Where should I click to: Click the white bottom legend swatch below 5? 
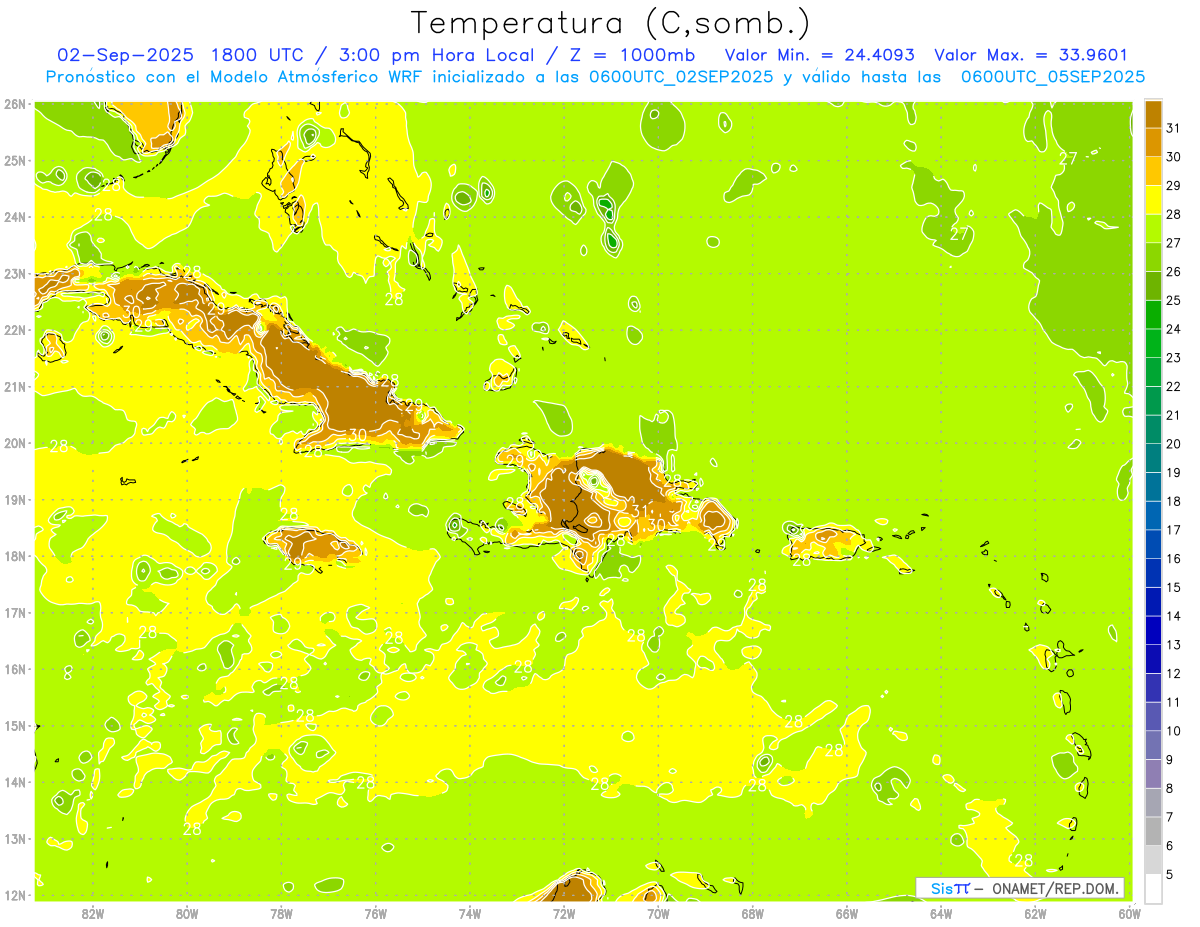point(1153,888)
